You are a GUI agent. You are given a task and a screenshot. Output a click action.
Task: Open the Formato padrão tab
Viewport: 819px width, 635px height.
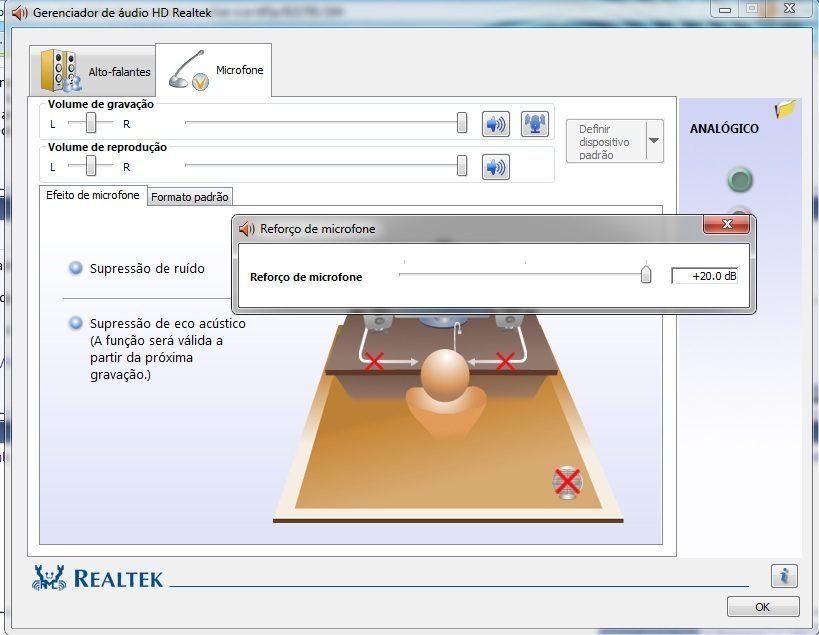tap(190, 197)
